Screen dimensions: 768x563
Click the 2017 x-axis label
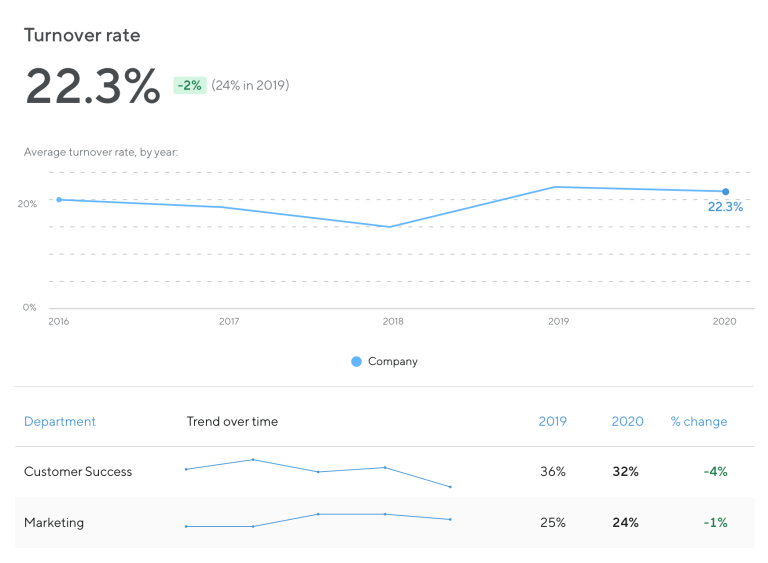[229, 321]
